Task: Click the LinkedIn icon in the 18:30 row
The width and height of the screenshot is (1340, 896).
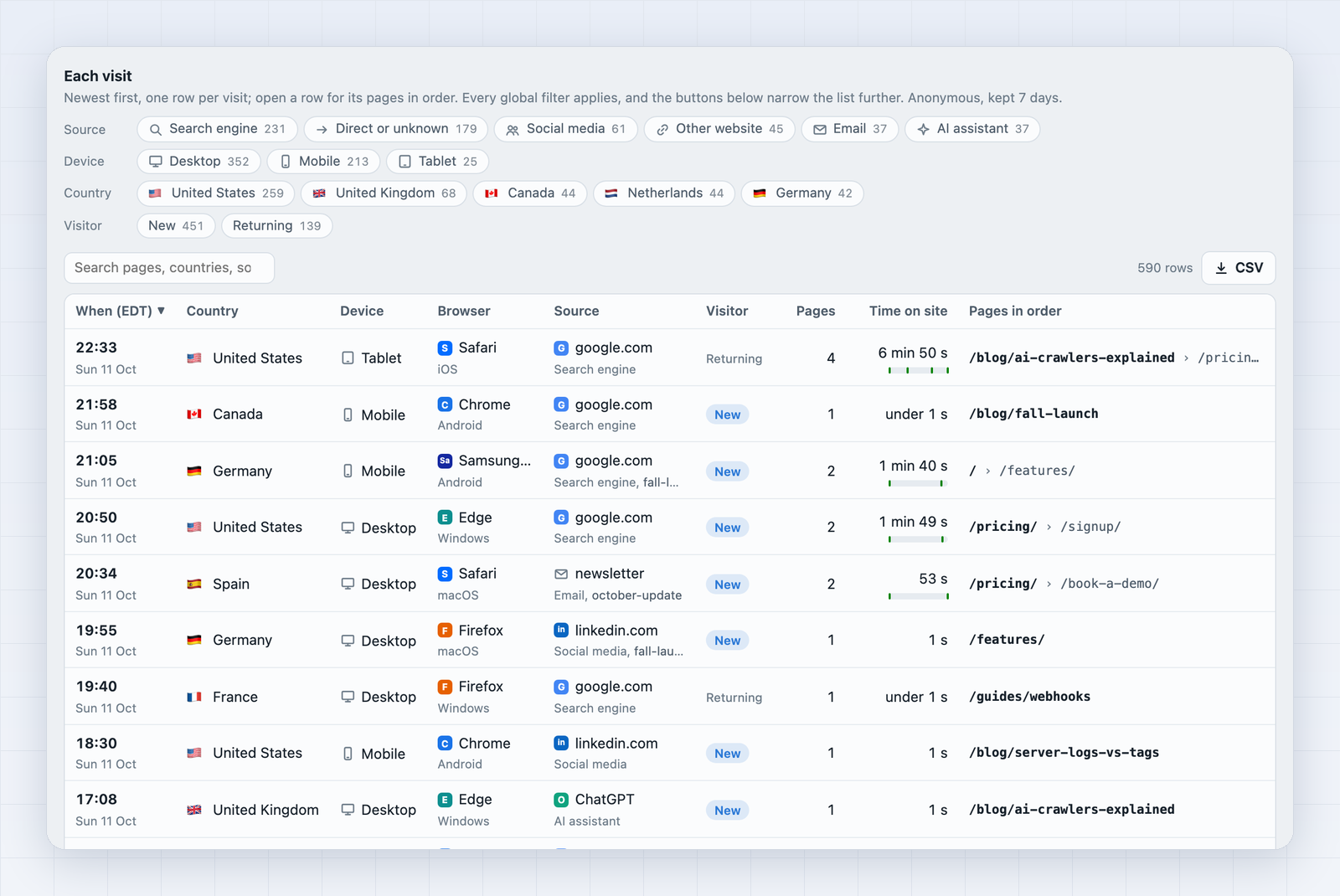Action: pyautogui.click(x=561, y=743)
